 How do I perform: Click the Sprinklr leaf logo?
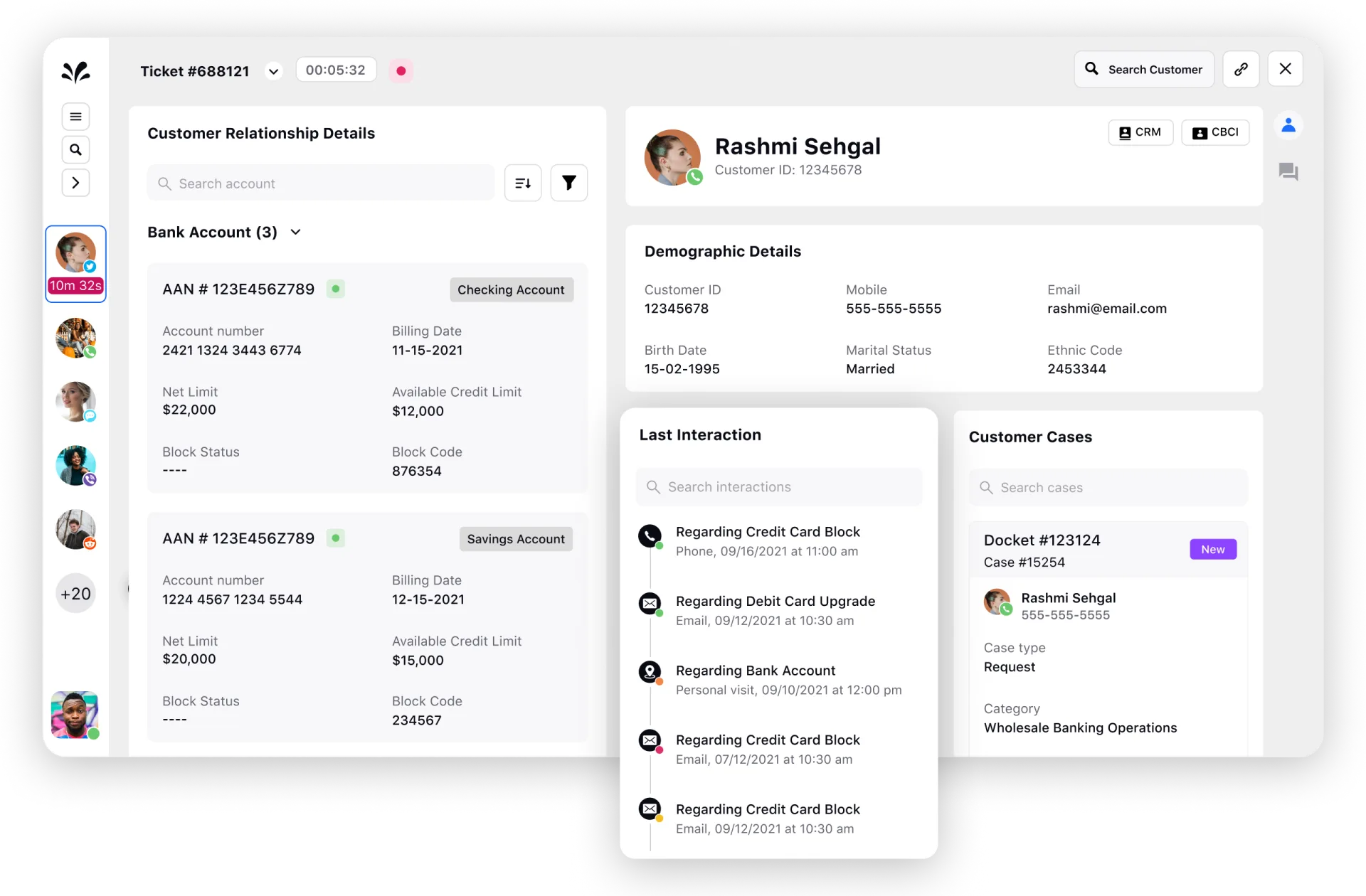[75, 72]
